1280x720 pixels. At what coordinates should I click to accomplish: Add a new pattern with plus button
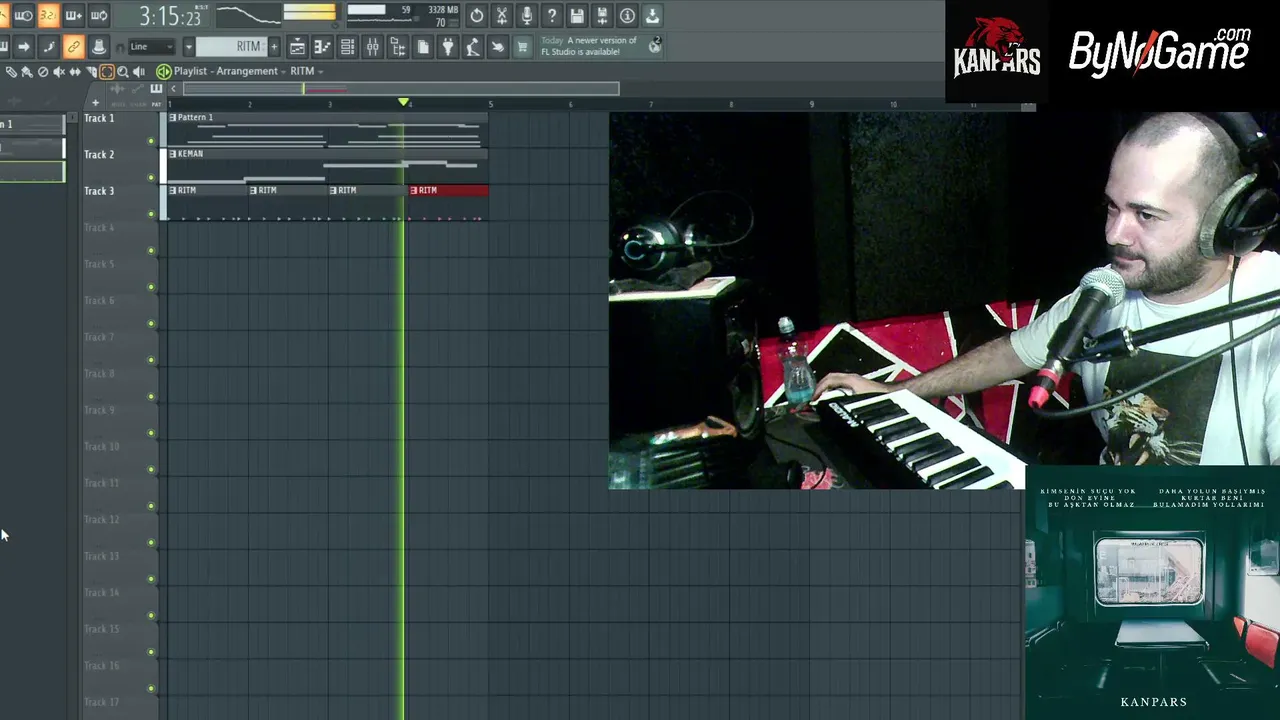(x=274, y=47)
